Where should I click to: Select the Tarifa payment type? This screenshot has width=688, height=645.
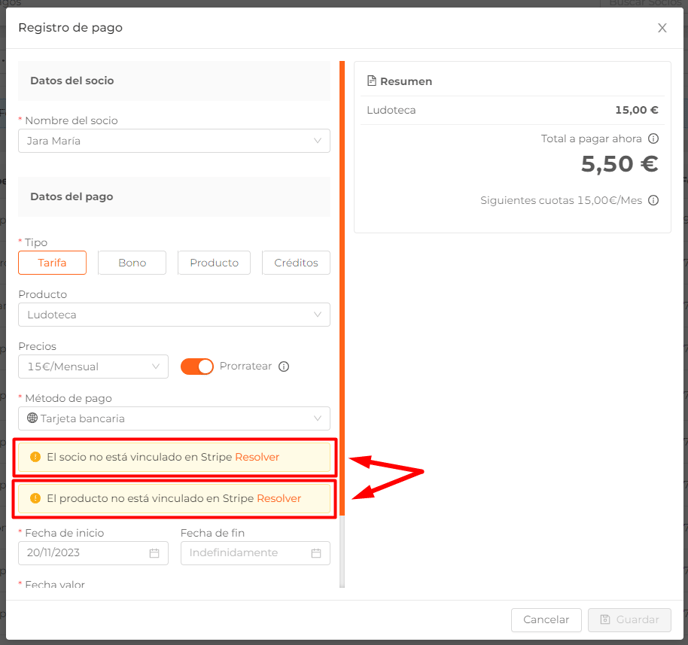click(x=52, y=263)
